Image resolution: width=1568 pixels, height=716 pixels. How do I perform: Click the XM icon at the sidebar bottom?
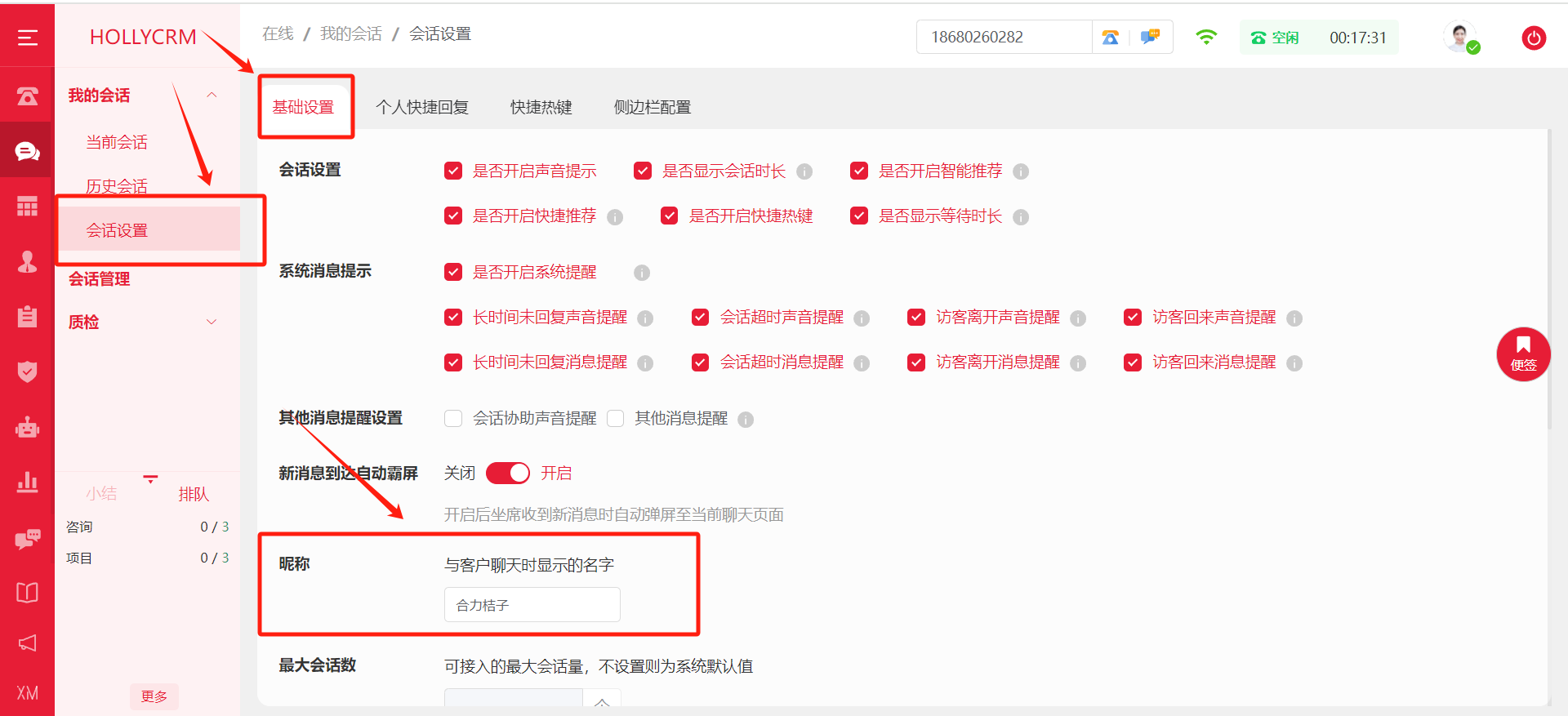[27, 693]
